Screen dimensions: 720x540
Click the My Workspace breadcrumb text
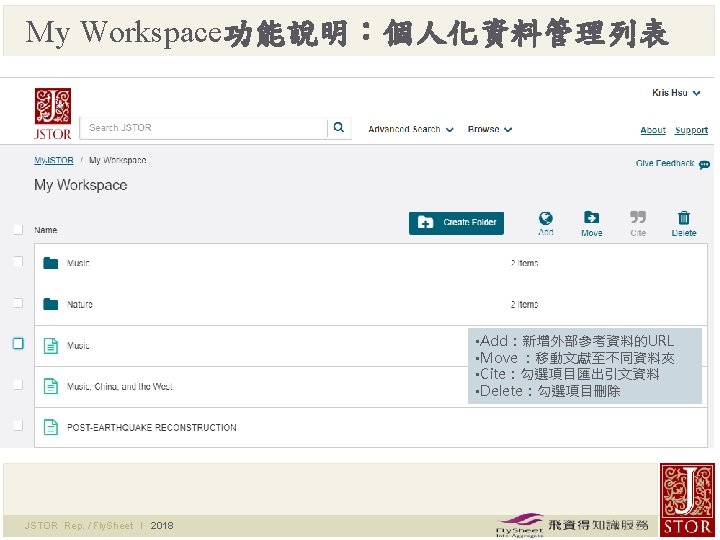coord(118,160)
